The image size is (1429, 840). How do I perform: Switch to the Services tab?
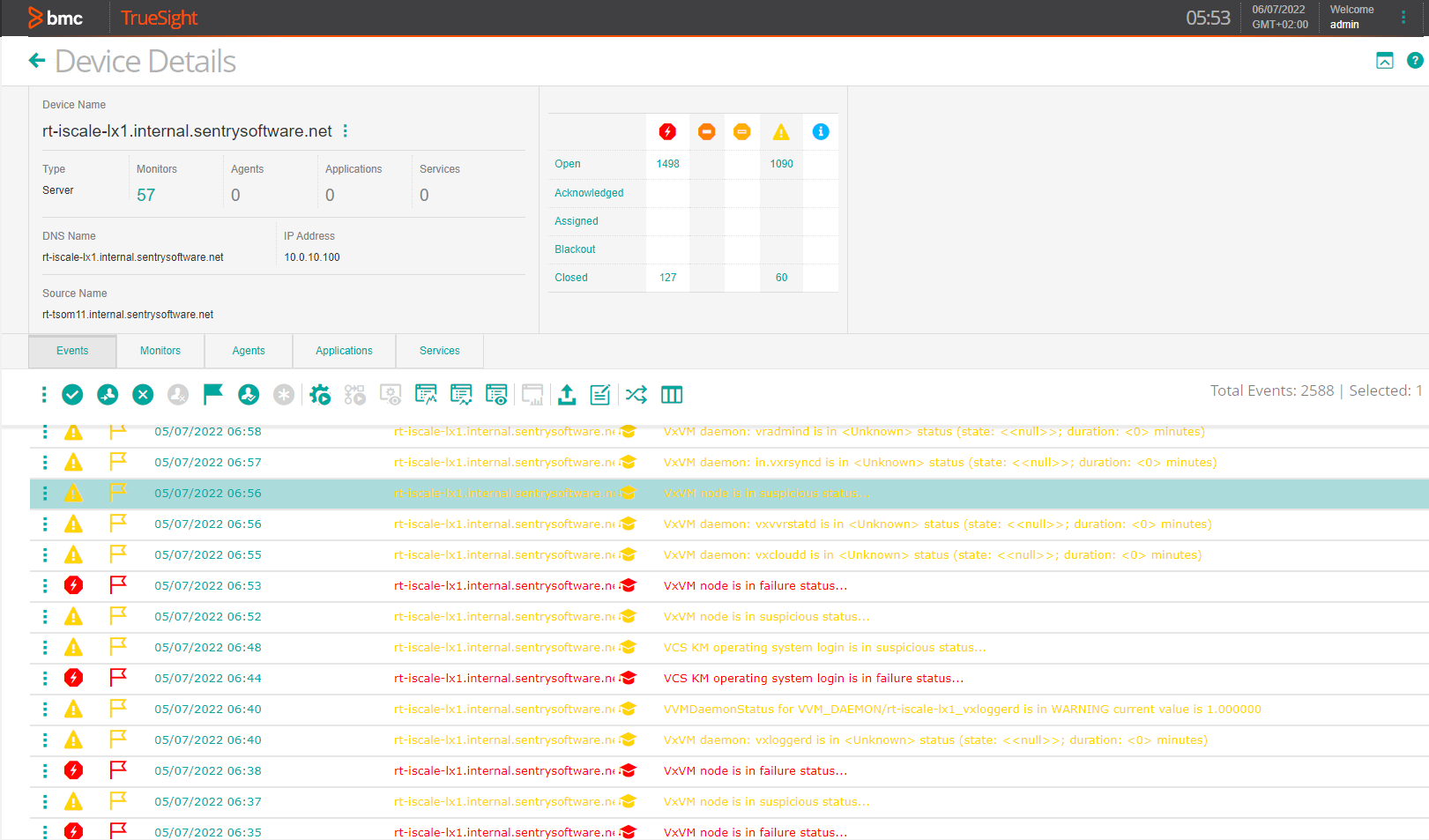click(x=439, y=350)
